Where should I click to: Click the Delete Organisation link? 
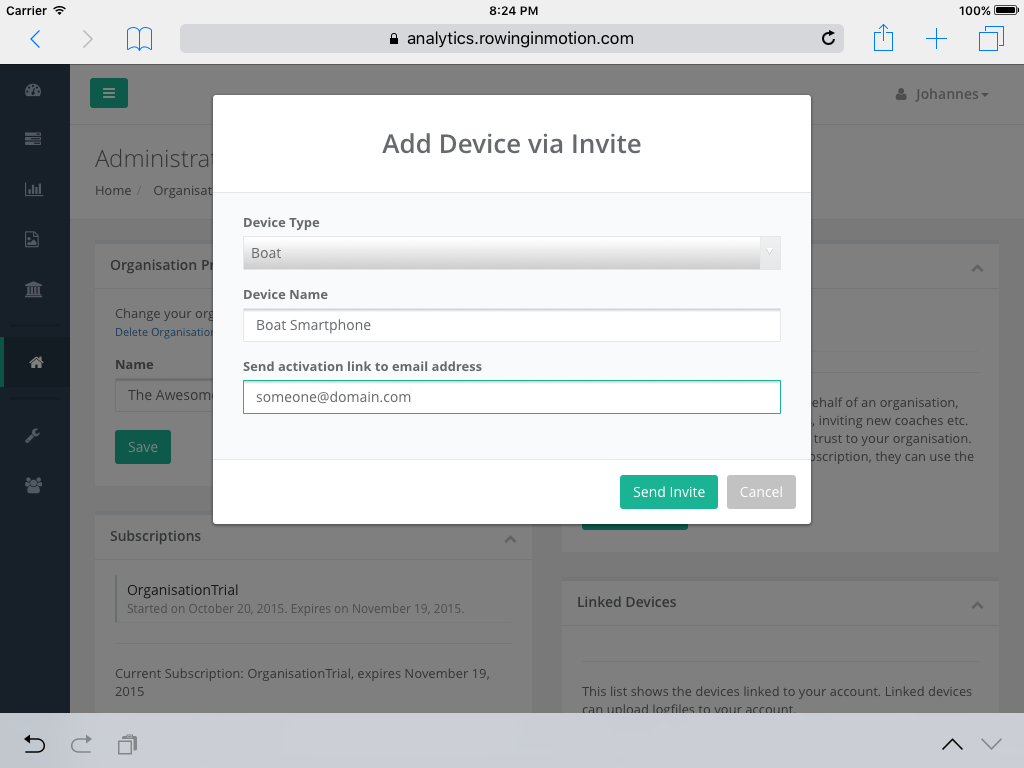(163, 331)
